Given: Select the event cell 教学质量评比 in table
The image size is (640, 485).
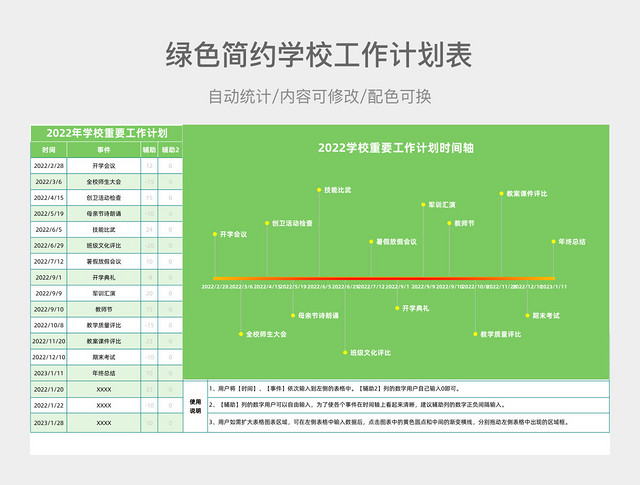Looking at the screenshot, I should pyautogui.click(x=104, y=325).
